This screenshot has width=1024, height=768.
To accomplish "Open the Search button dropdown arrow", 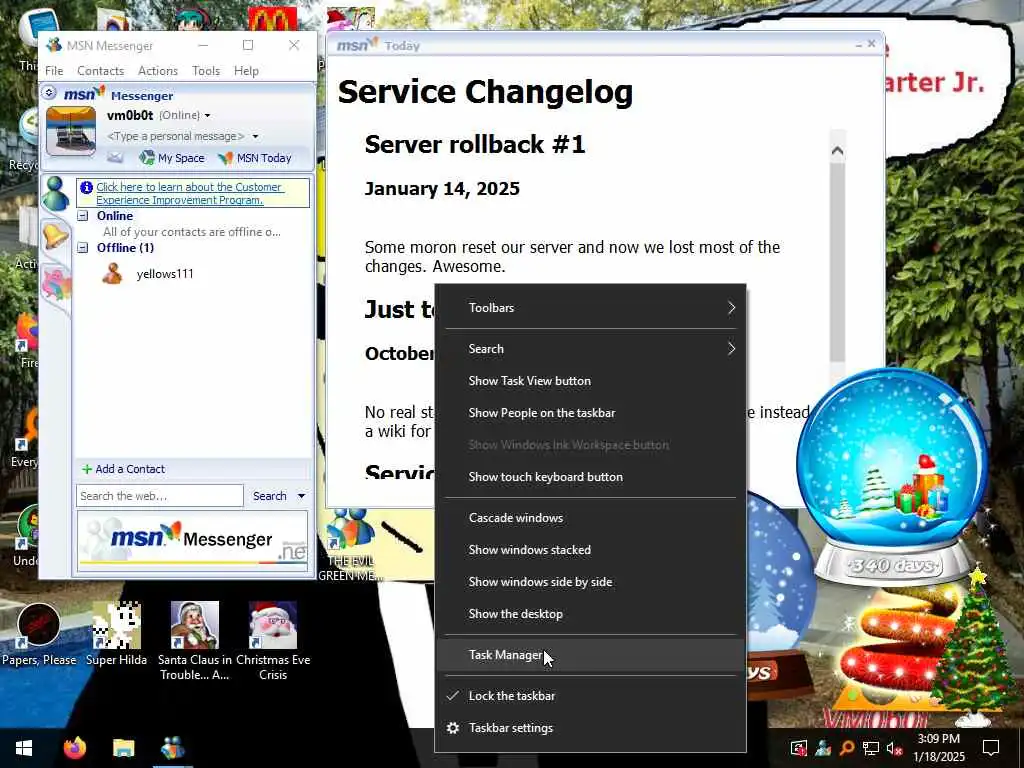I will 302,496.
